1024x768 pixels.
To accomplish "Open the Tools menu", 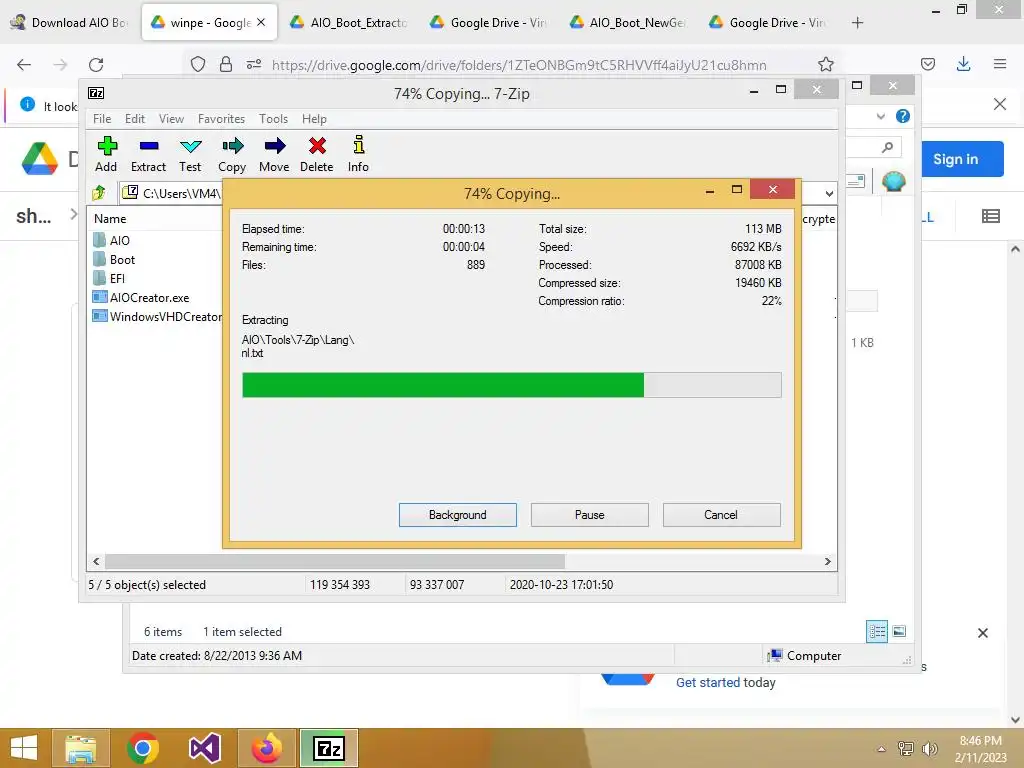I will click(x=273, y=119).
